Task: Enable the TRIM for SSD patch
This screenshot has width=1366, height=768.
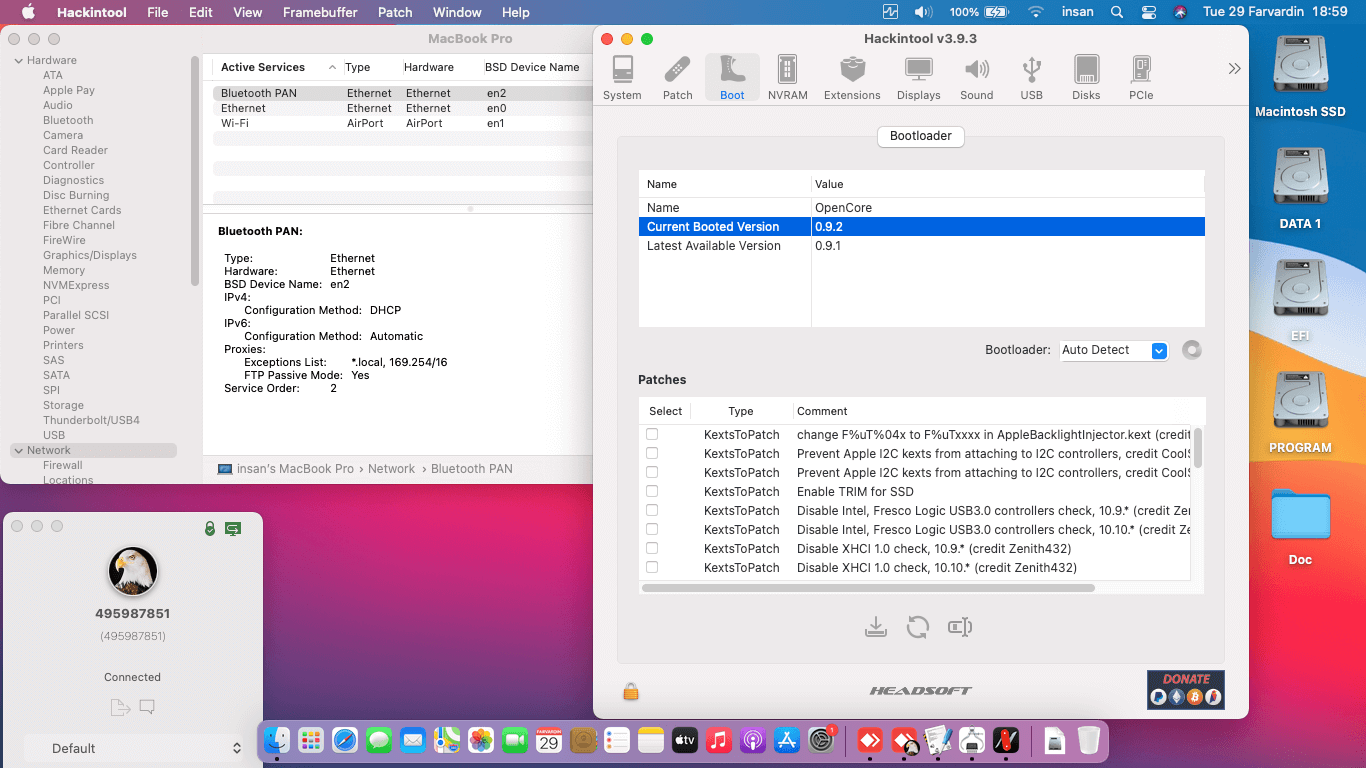Action: (653, 491)
